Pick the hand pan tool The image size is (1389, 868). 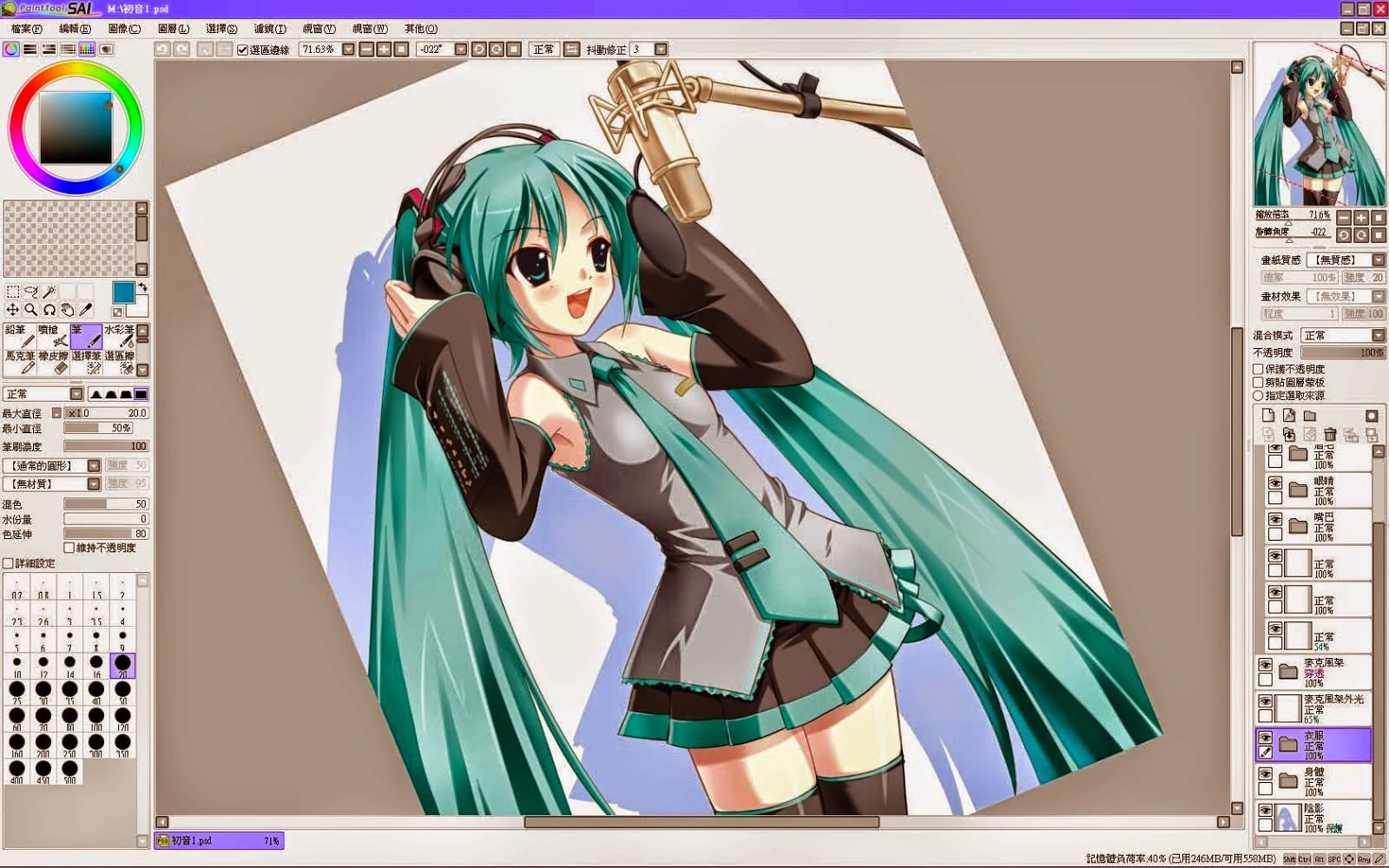pos(68,310)
